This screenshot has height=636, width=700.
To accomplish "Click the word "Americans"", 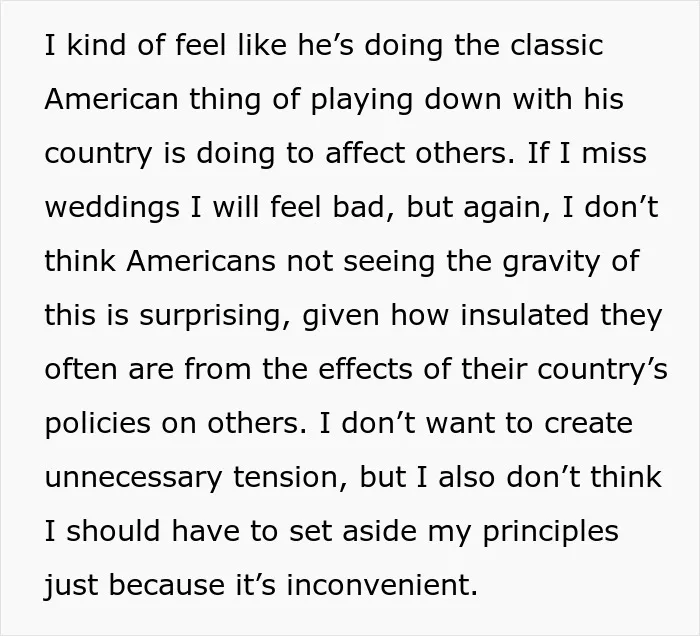I will pos(201,262).
